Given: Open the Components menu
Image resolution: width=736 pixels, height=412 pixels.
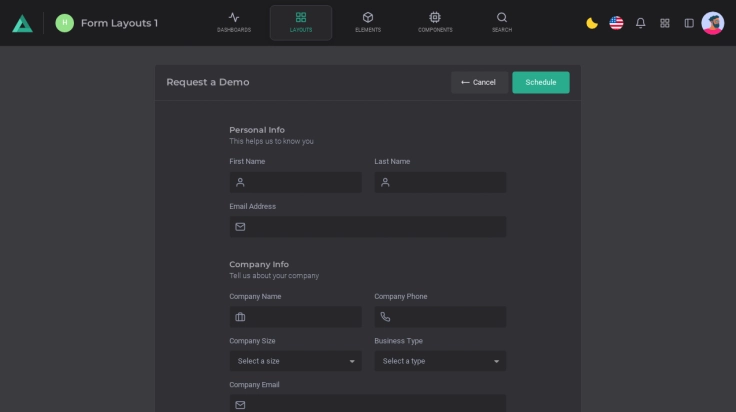Looking at the screenshot, I should click(435, 22).
